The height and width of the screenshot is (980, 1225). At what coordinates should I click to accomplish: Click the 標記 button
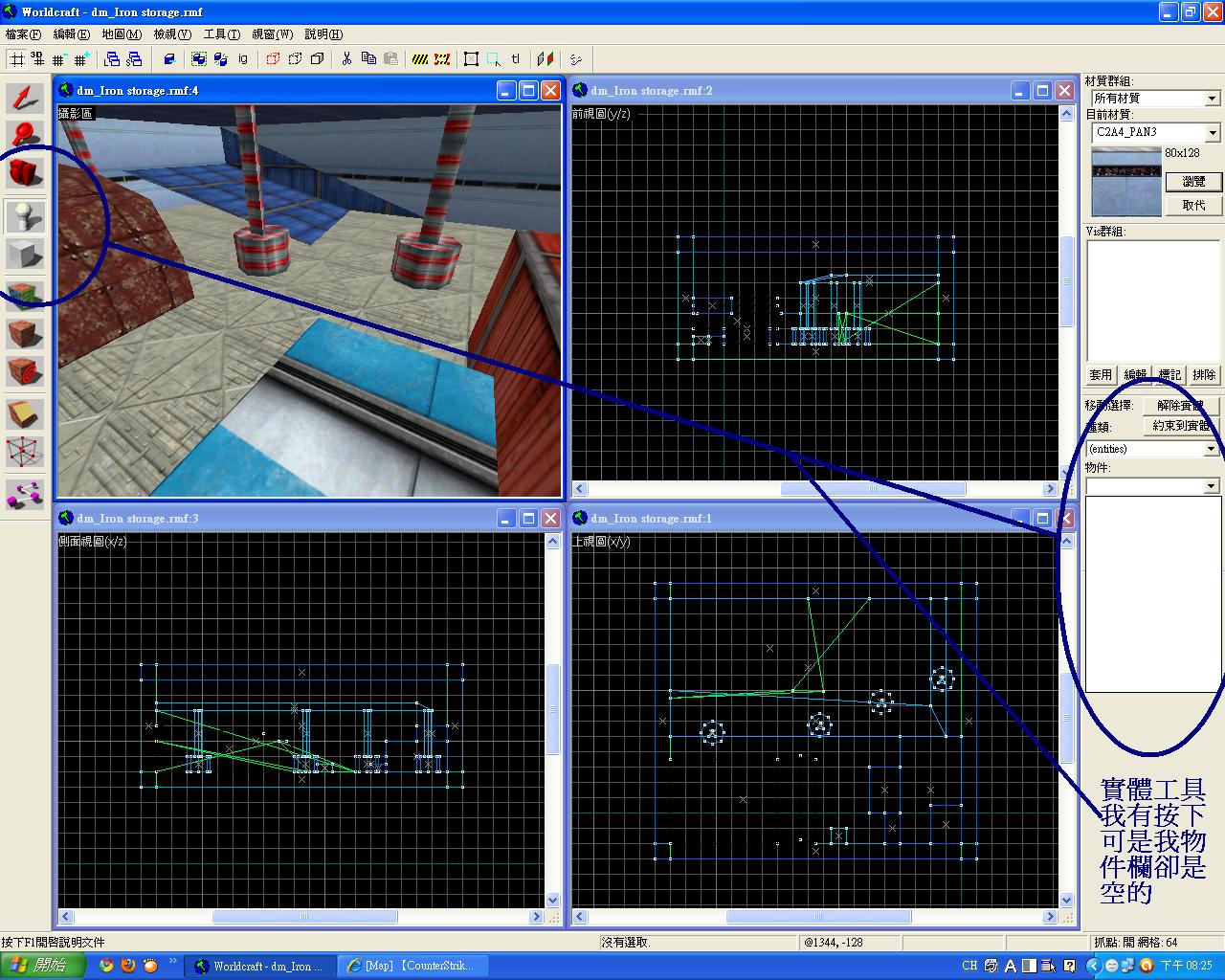(x=1170, y=375)
